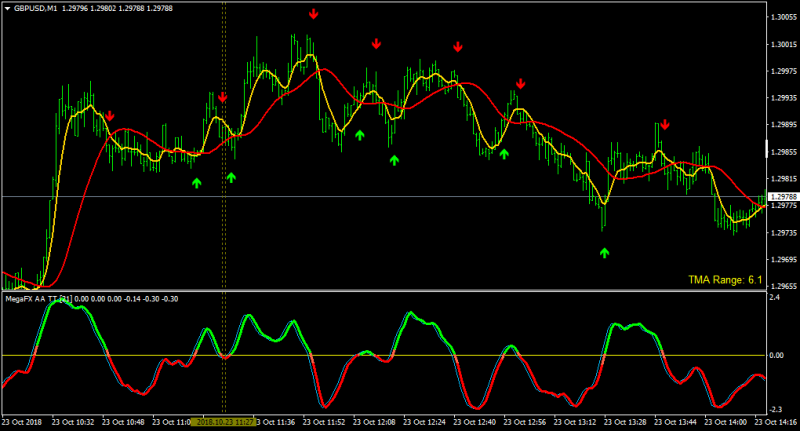The height and width of the screenshot is (431, 800).
Task: Click the lowest green buy arrow near 13:28
Action: click(605, 252)
